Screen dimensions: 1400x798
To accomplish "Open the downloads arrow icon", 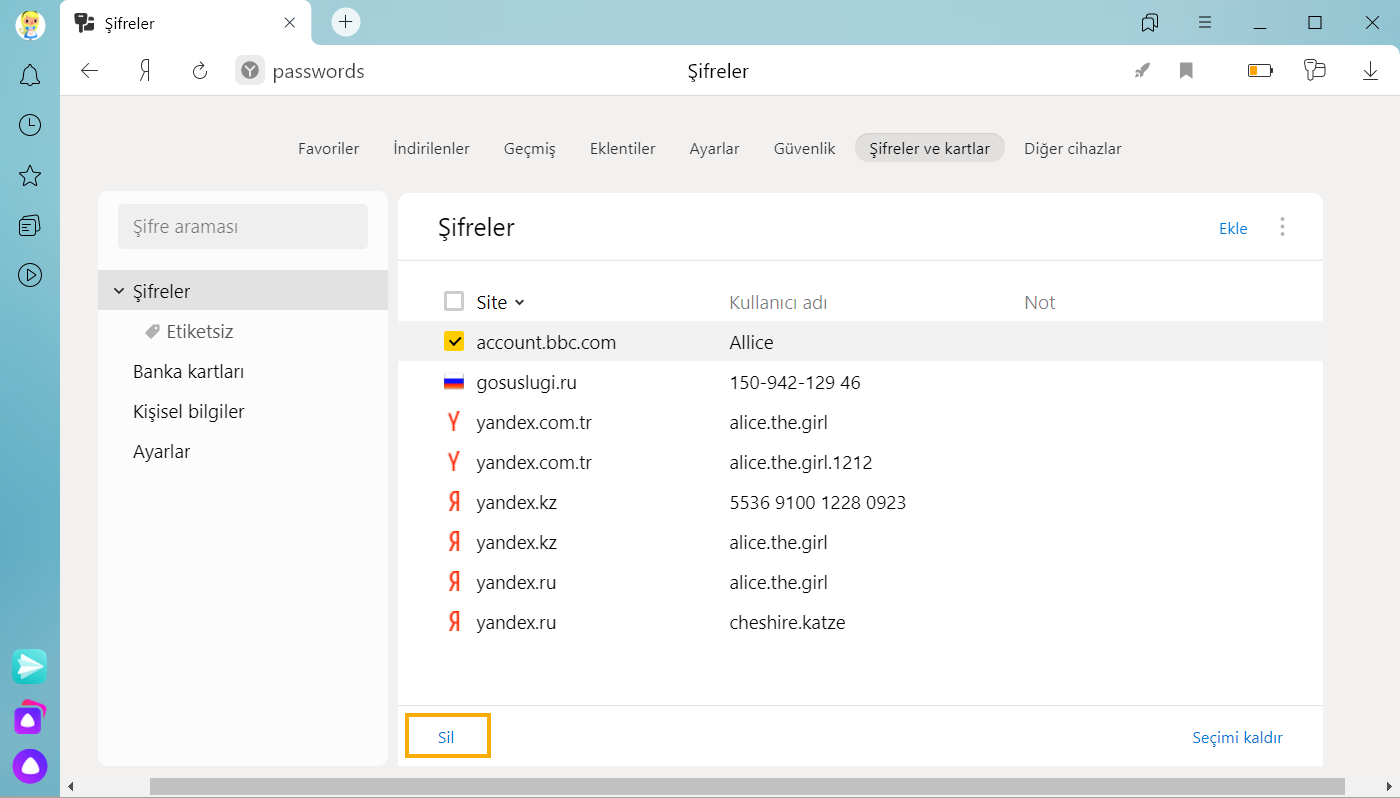I will point(1370,71).
